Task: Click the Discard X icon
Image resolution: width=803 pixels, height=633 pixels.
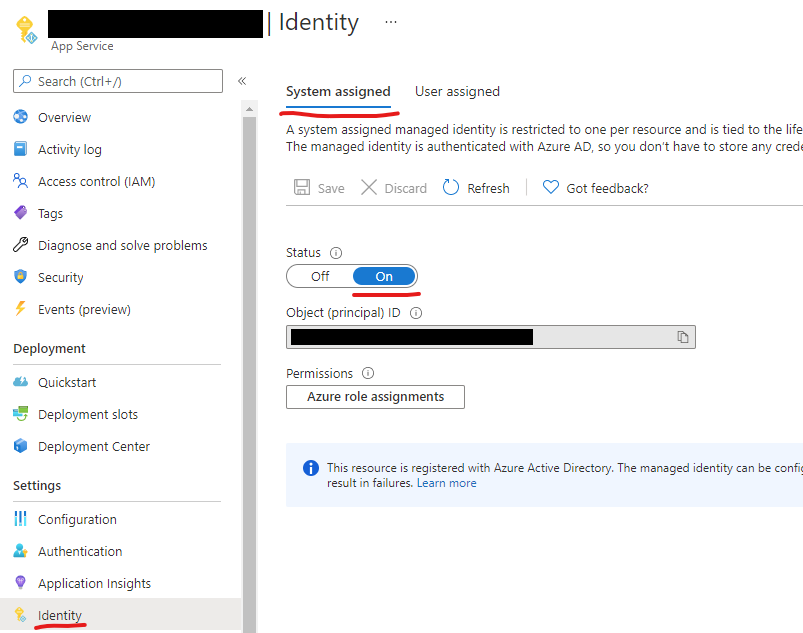Action: tap(369, 187)
